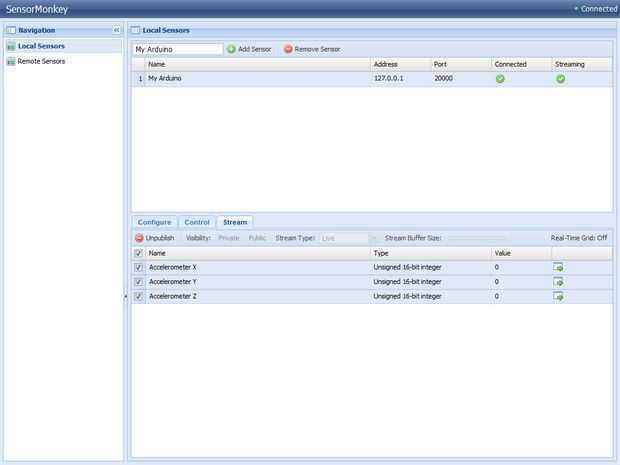Click the green Add Sensor plus icon
Screen dimensions: 620x465
click(x=231, y=49)
